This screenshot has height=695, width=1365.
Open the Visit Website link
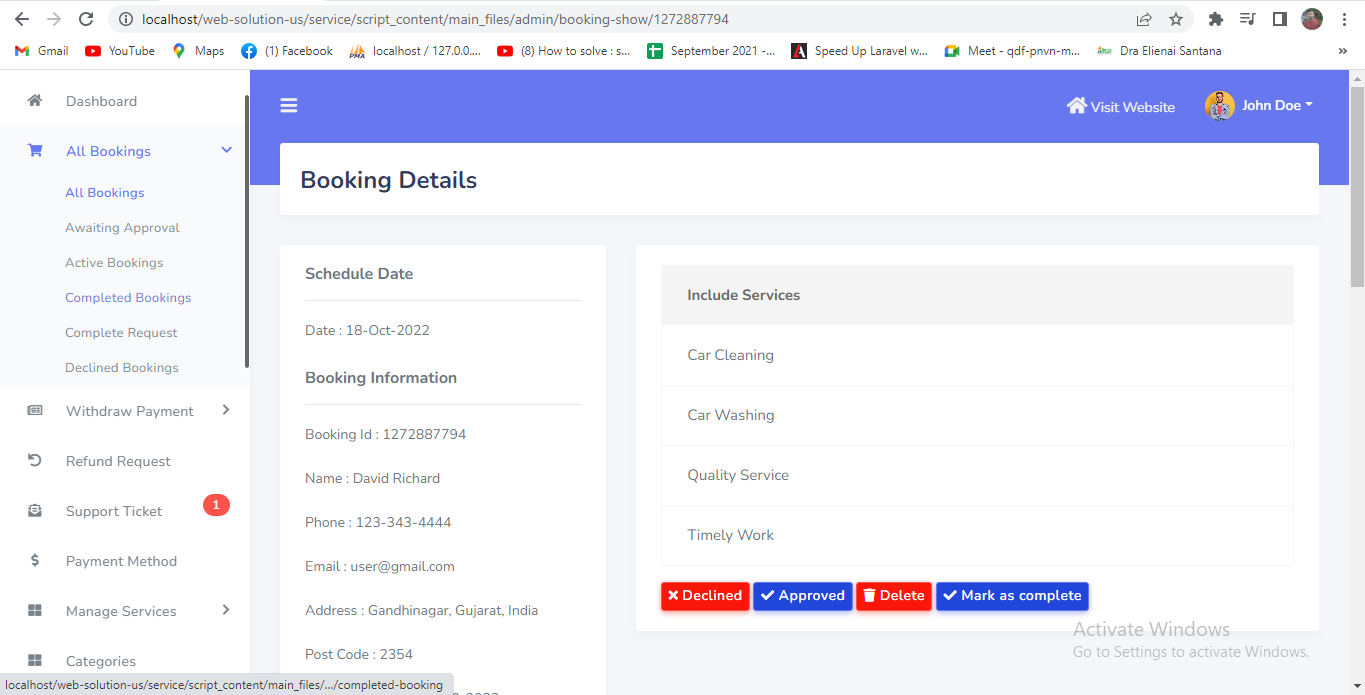1121,107
